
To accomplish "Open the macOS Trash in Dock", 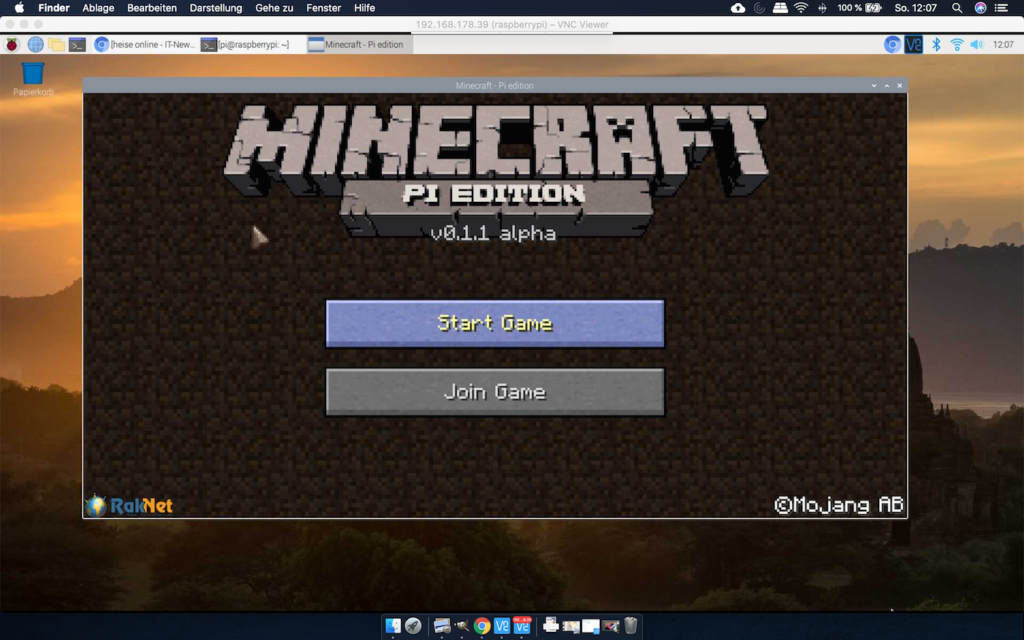I will tap(630, 626).
